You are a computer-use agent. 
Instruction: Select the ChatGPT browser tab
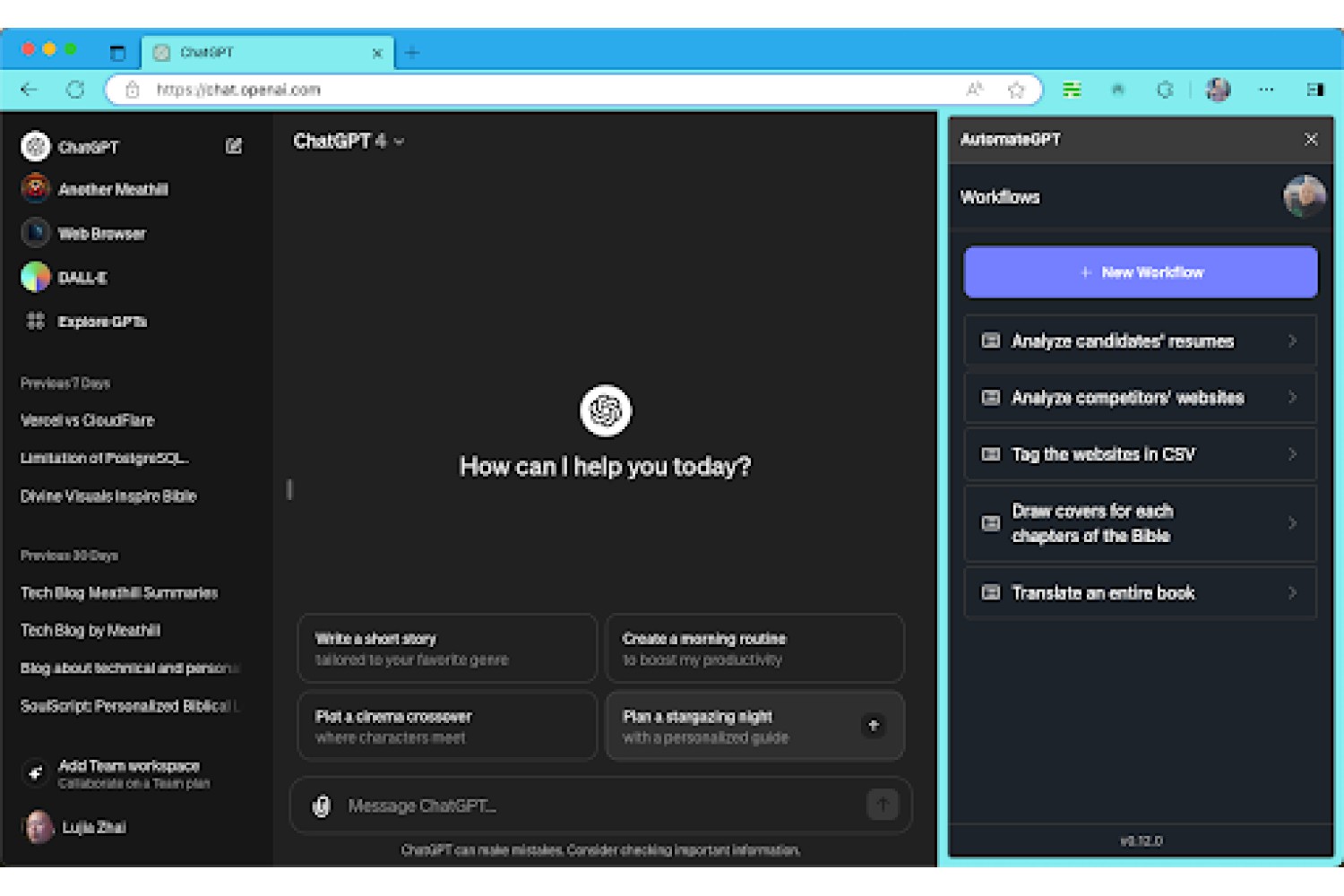click(267, 53)
